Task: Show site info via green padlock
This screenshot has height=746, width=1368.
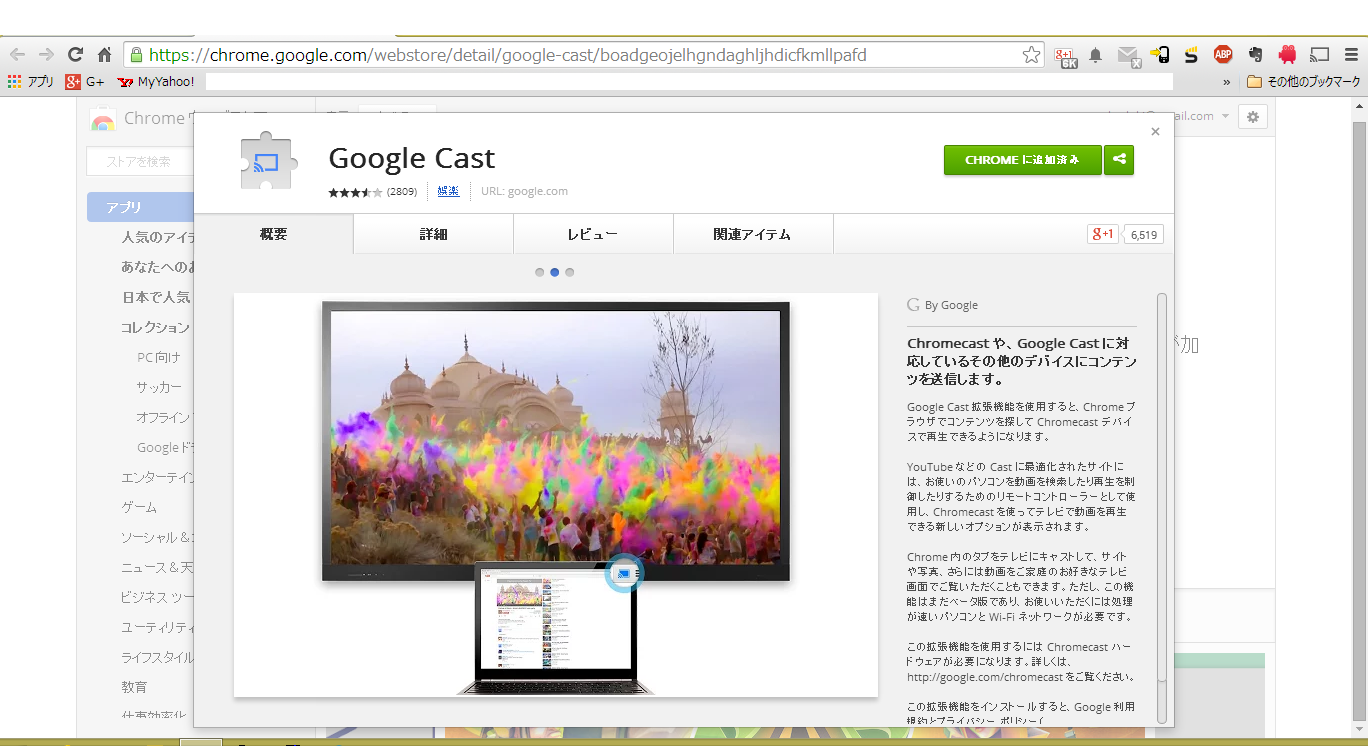Action: pos(136,55)
